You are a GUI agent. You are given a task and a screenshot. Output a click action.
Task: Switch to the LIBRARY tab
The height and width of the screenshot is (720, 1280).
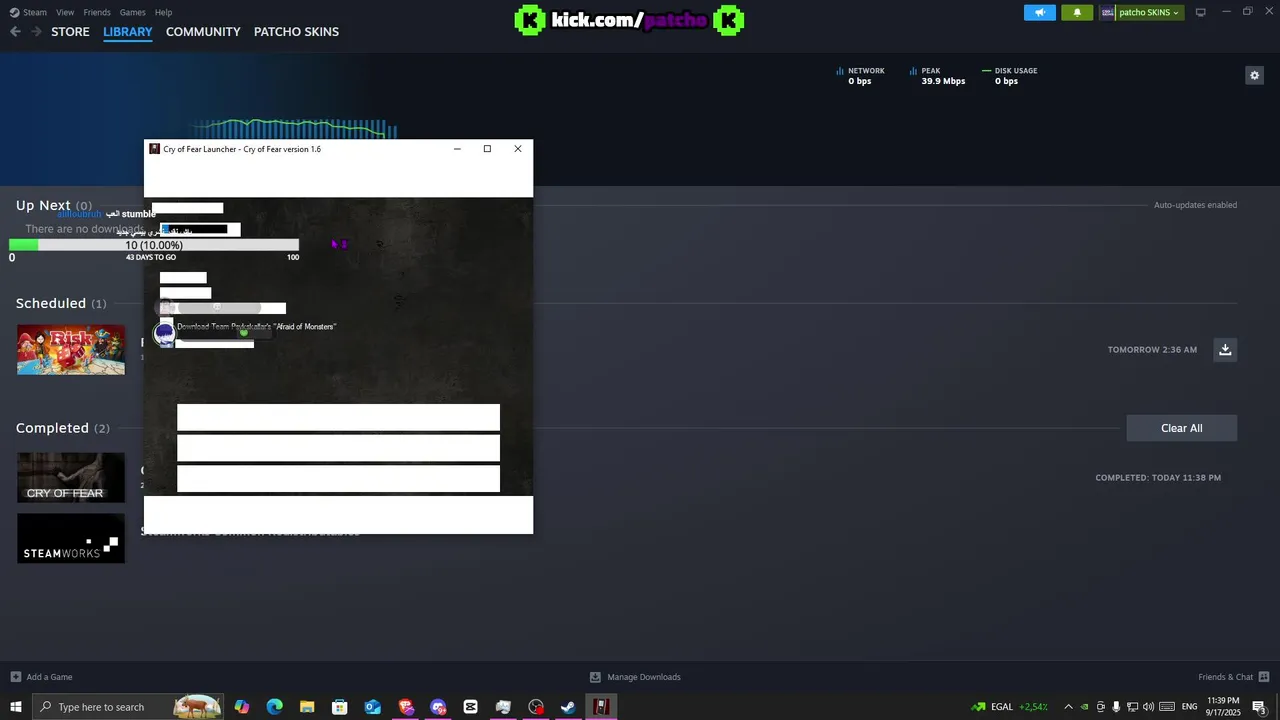pos(128,32)
